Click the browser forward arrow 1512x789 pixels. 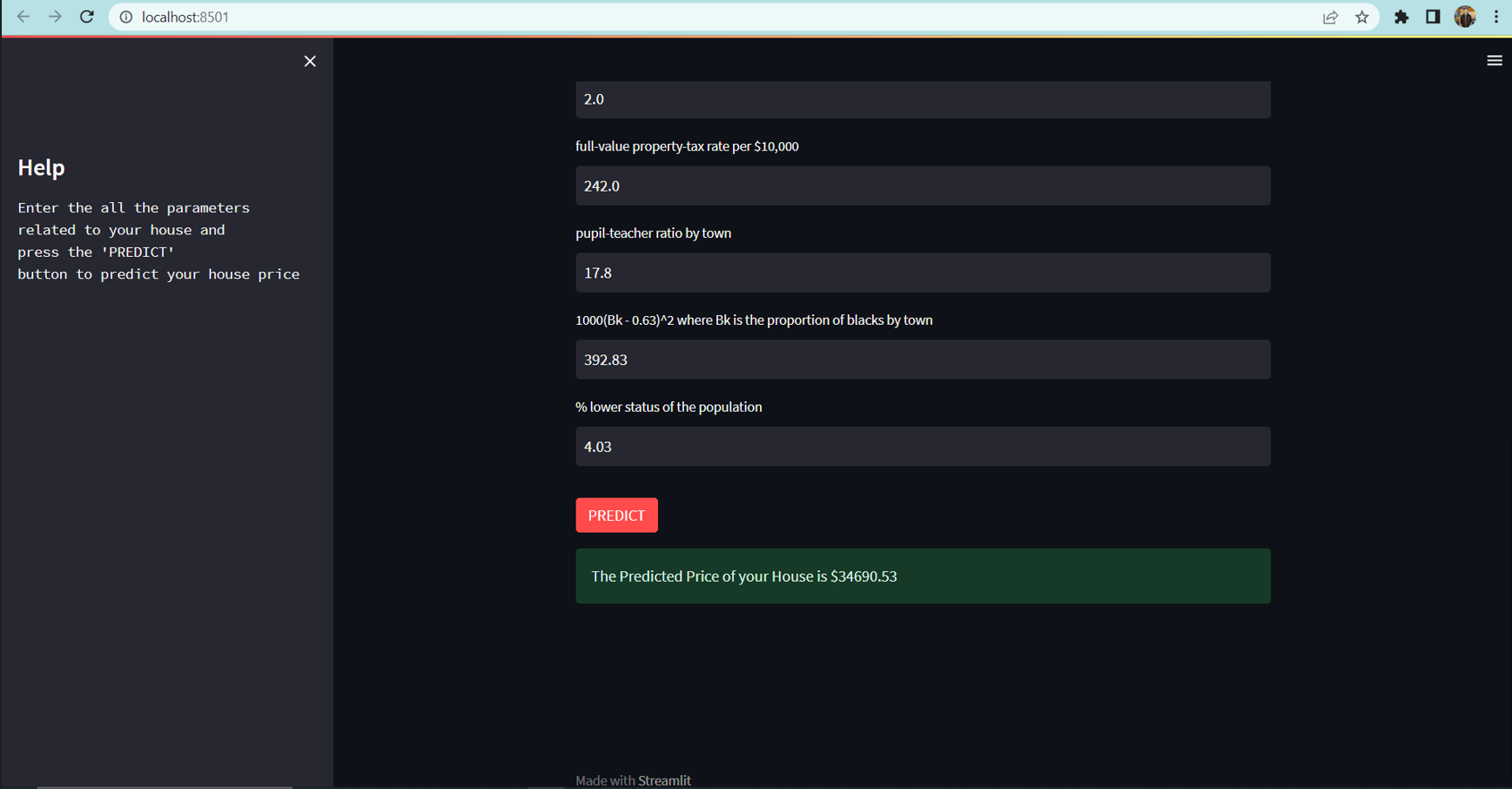[x=55, y=17]
